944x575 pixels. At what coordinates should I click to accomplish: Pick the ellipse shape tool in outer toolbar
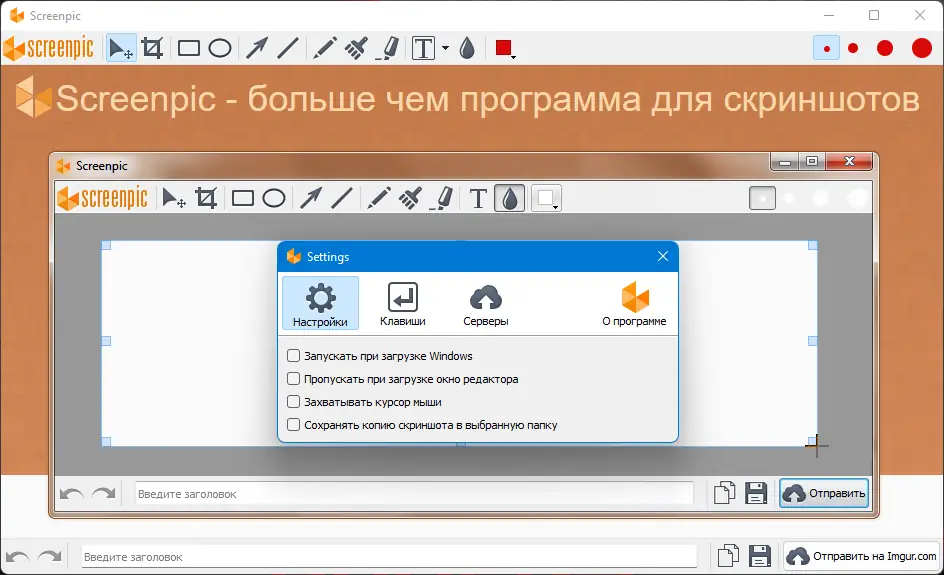(x=220, y=48)
